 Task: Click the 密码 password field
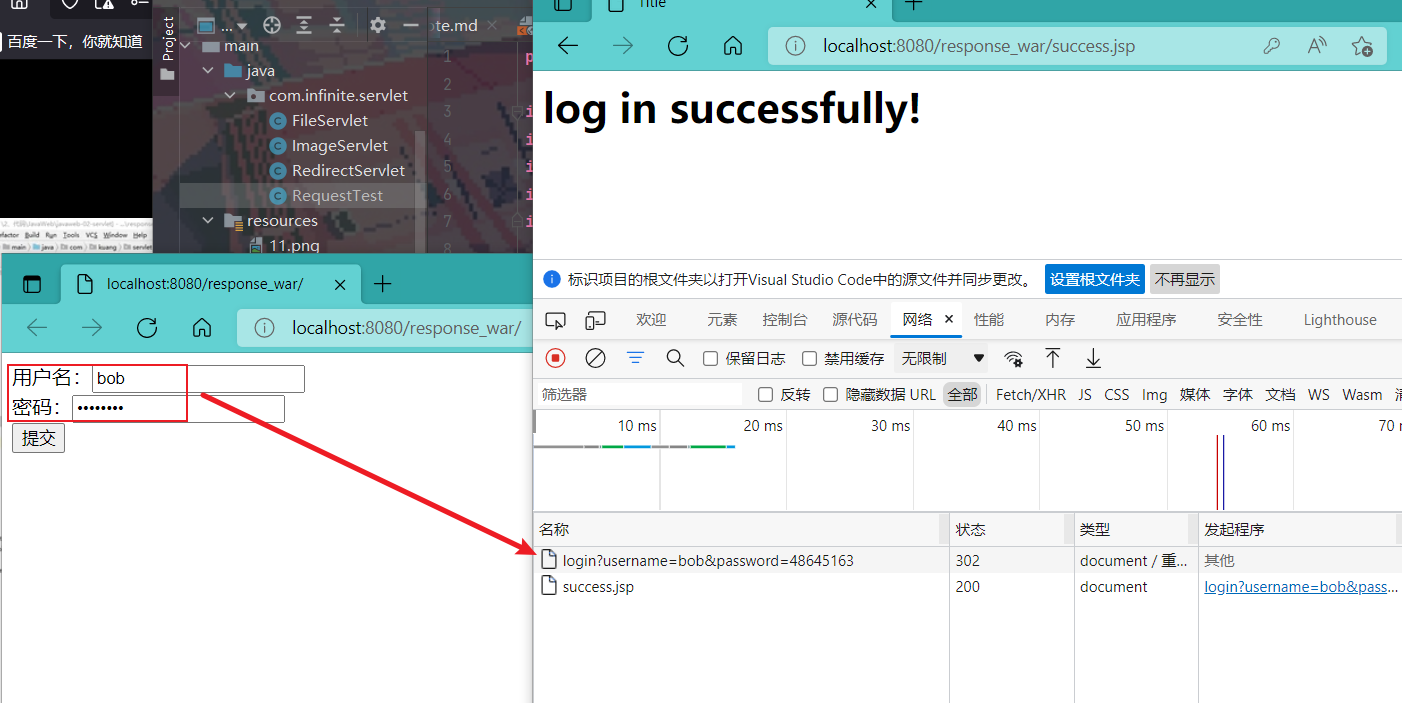(178, 409)
